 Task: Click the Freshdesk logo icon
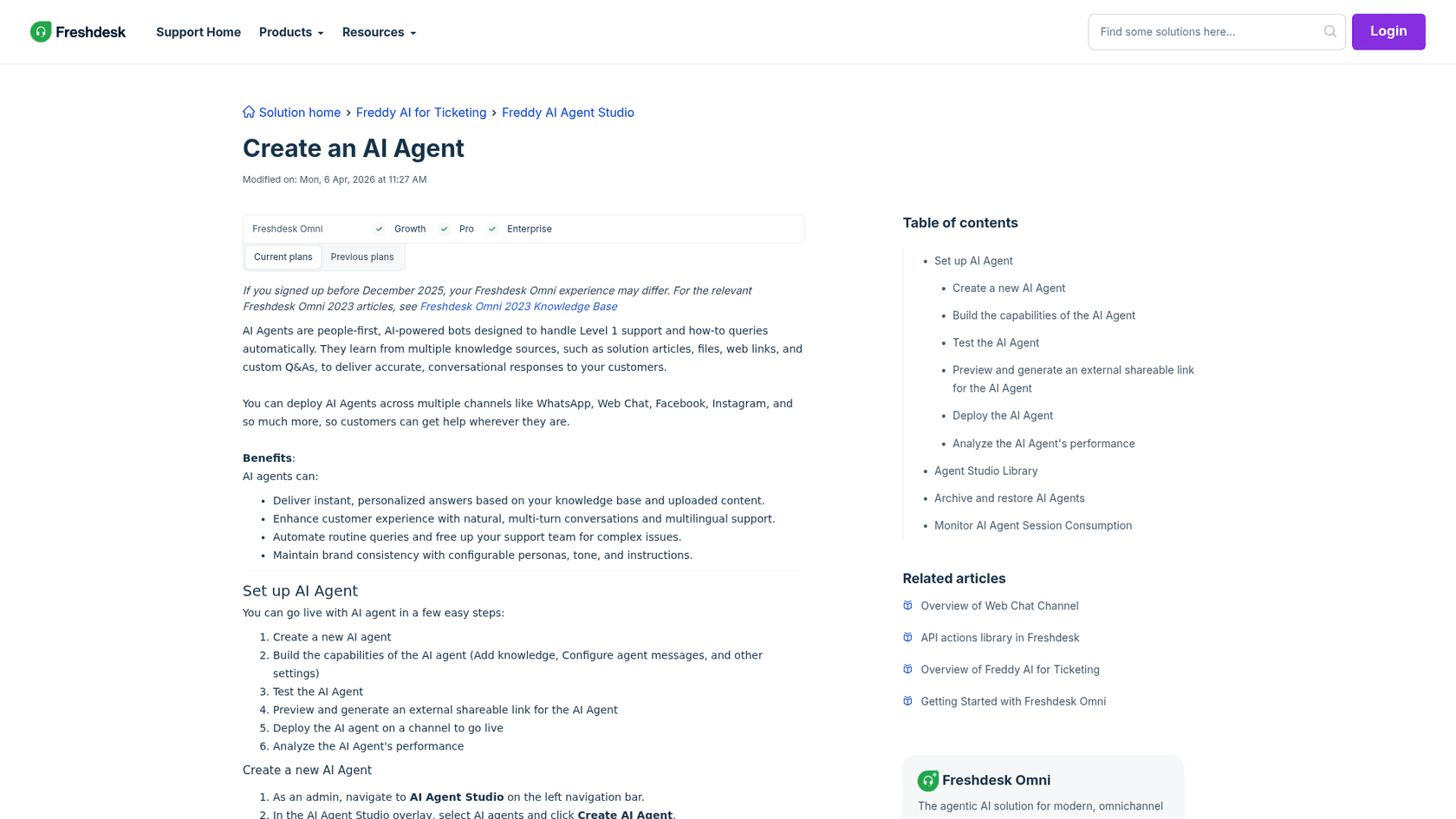click(41, 32)
